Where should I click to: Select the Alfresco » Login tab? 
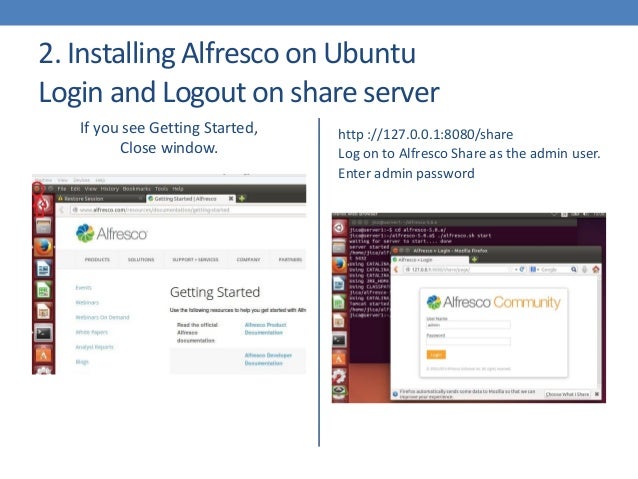click(x=430, y=259)
